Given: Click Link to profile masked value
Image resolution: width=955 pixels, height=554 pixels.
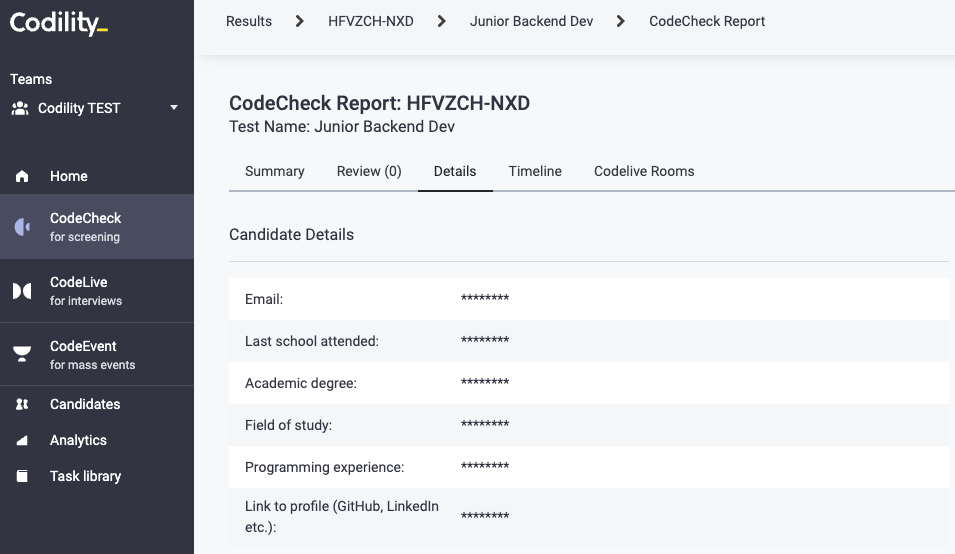Looking at the screenshot, I should pos(485,516).
